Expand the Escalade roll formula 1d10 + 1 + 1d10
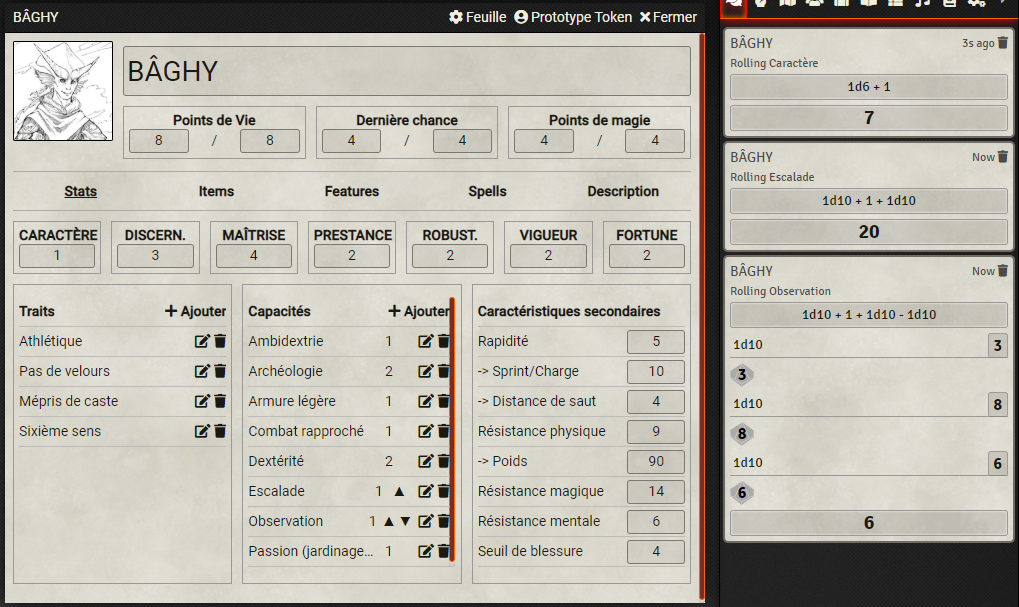 pos(868,200)
